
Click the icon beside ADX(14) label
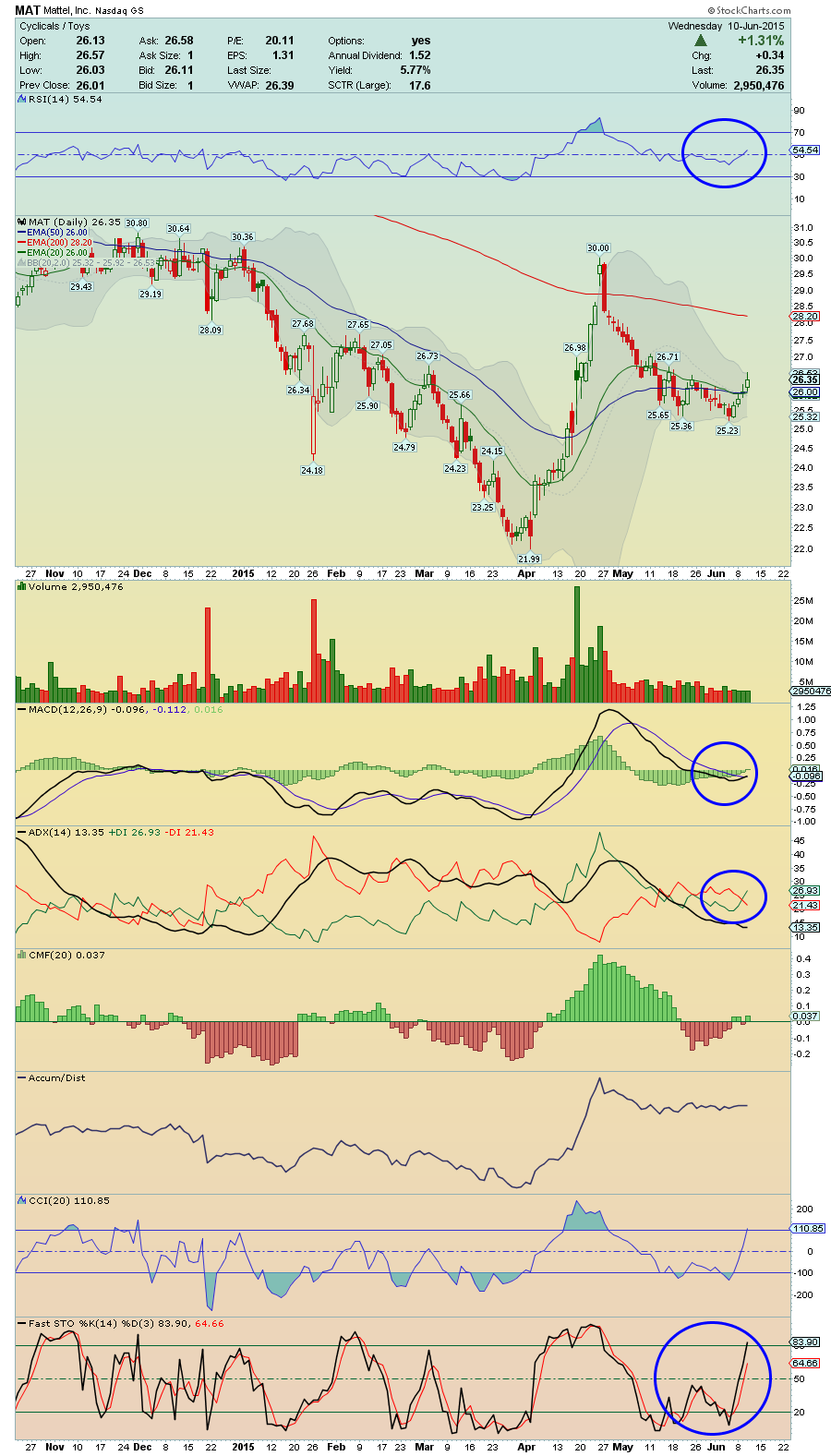(x=22, y=832)
